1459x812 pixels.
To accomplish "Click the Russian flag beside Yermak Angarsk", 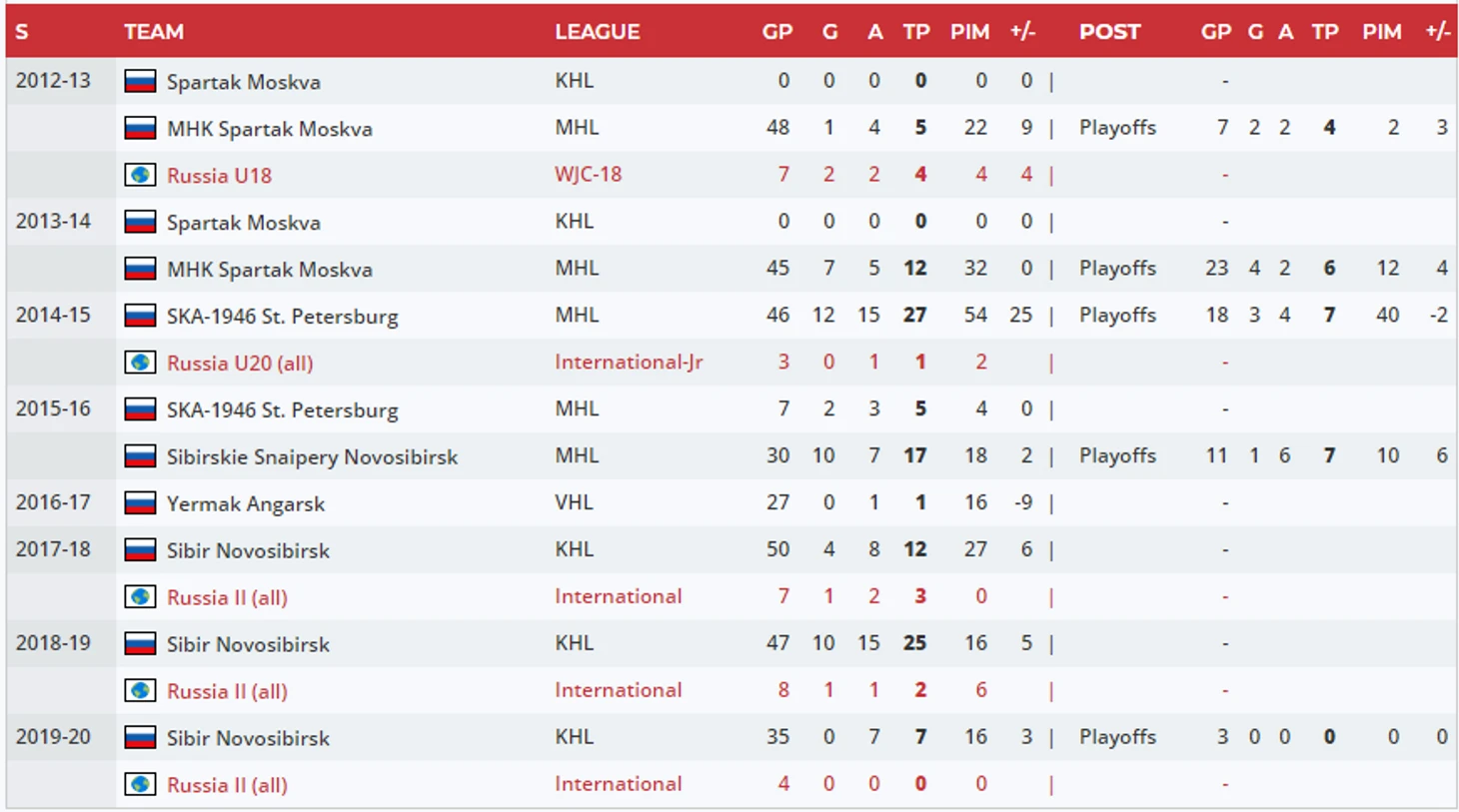I will (140, 502).
